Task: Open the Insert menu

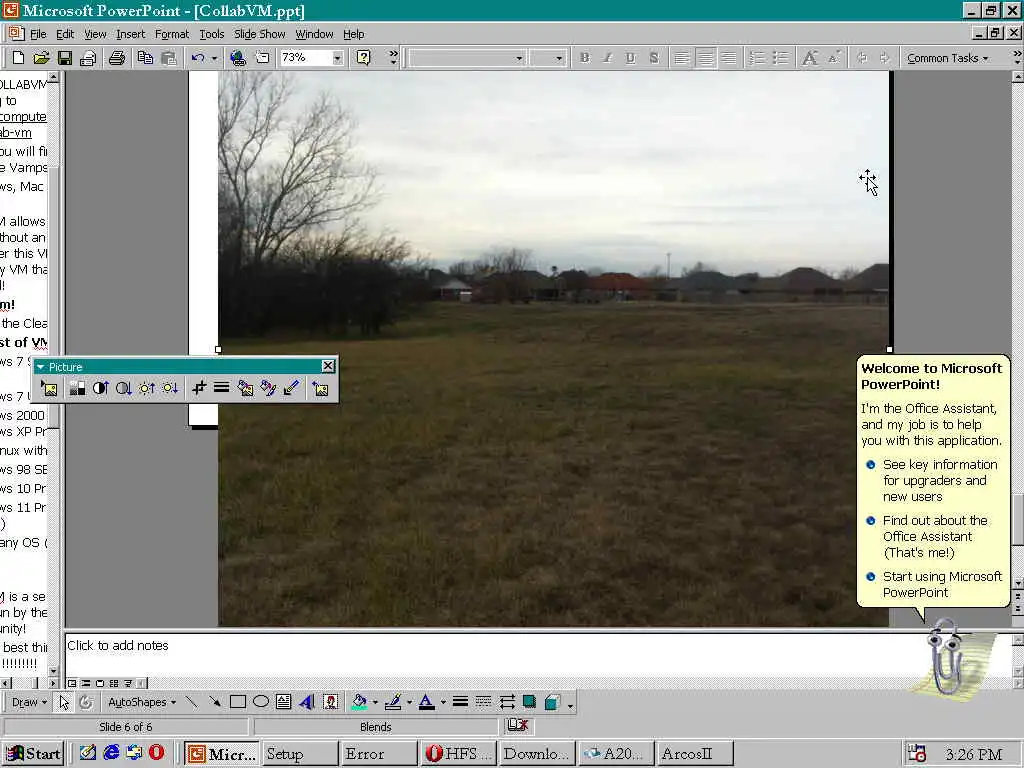Action: pyautogui.click(x=131, y=34)
